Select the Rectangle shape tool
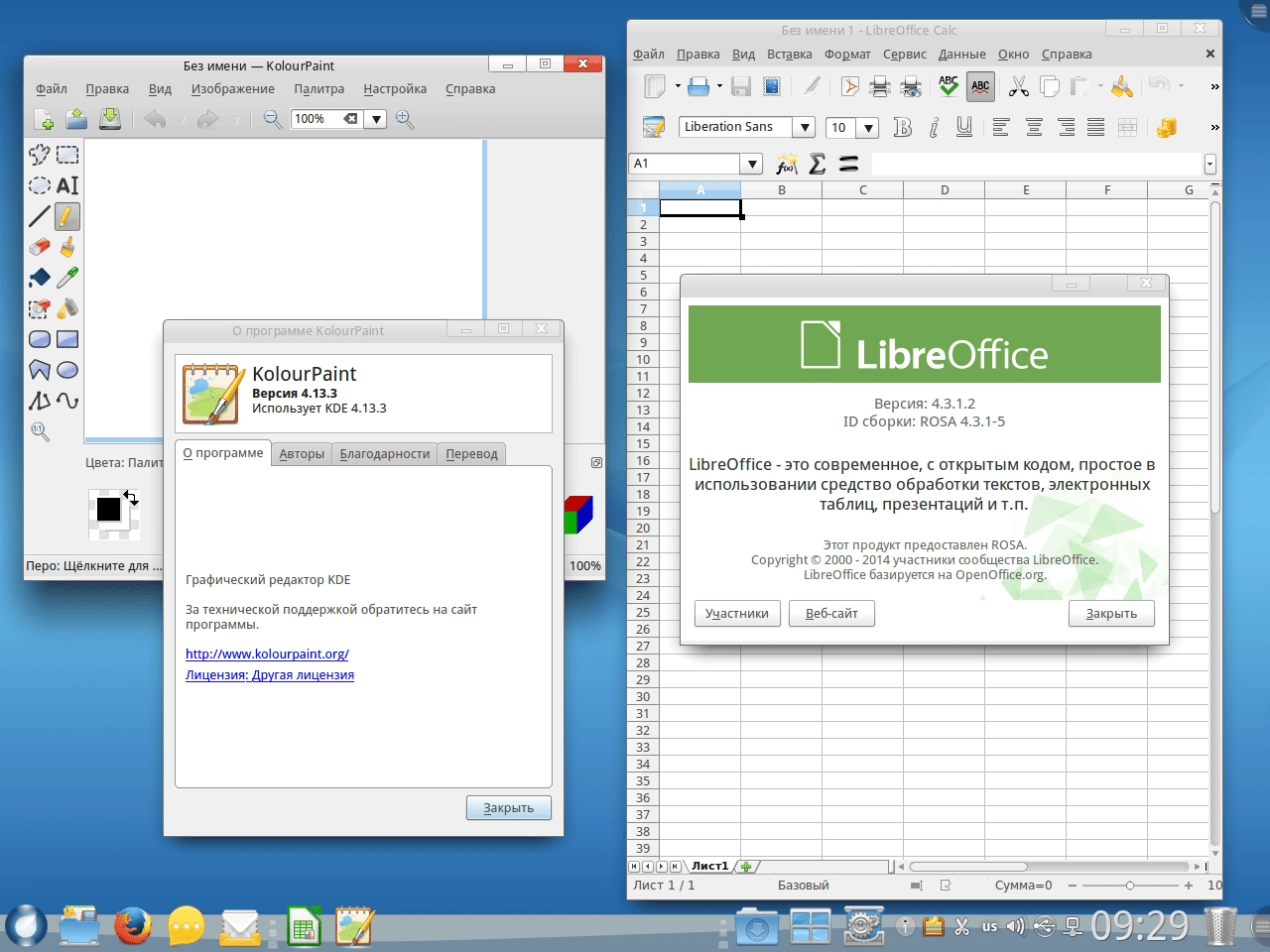 click(x=67, y=339)
